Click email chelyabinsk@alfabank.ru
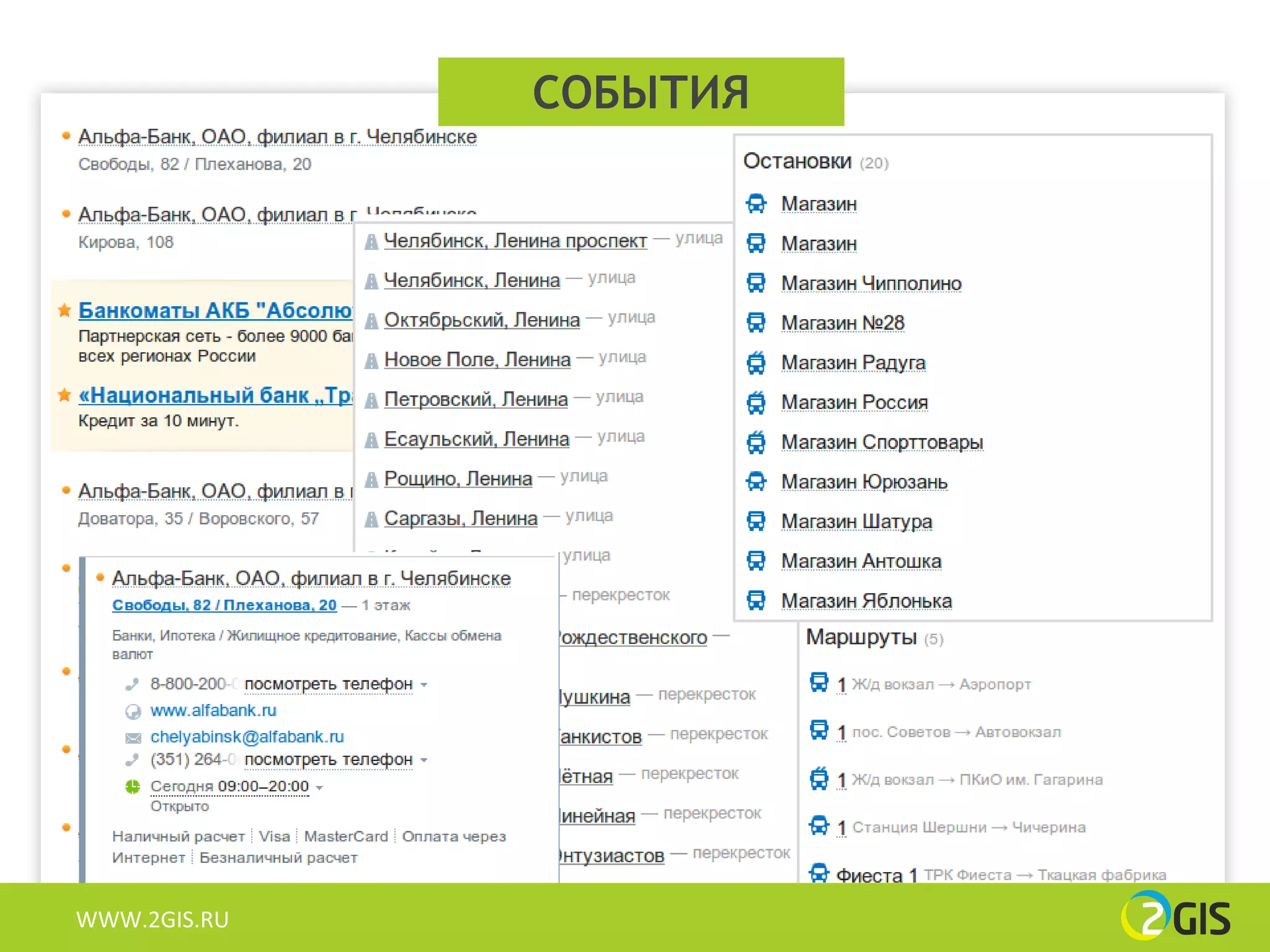Image resolution: width=1270 pixels, height=952 pixels. [x=247, y=737]
